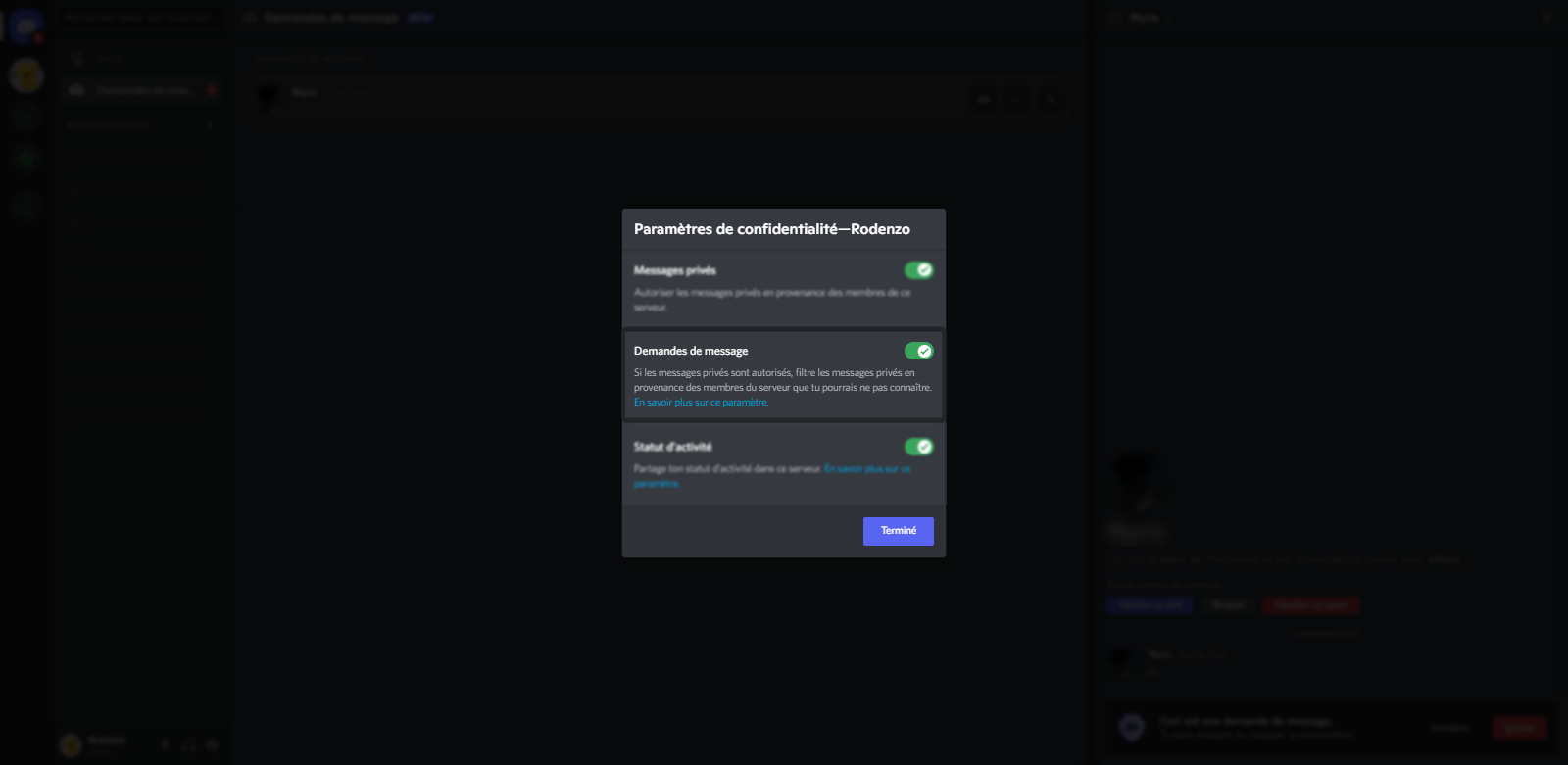The image size is (1568, 765).
Task: Click the 'Autoriser les messages privés' description
Action: click(772, 300)
